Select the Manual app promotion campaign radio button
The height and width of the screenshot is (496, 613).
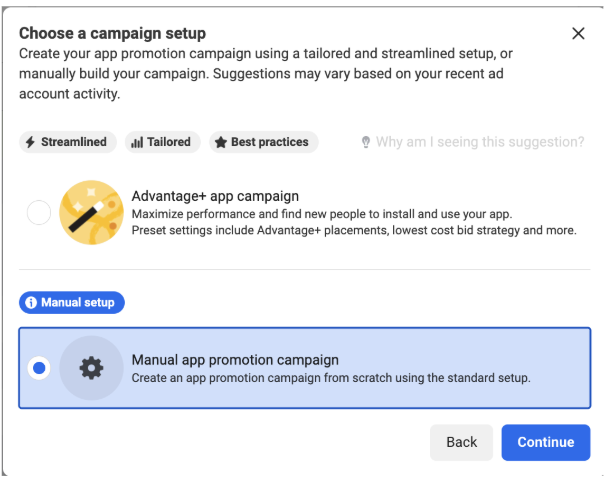click(39, 368)
